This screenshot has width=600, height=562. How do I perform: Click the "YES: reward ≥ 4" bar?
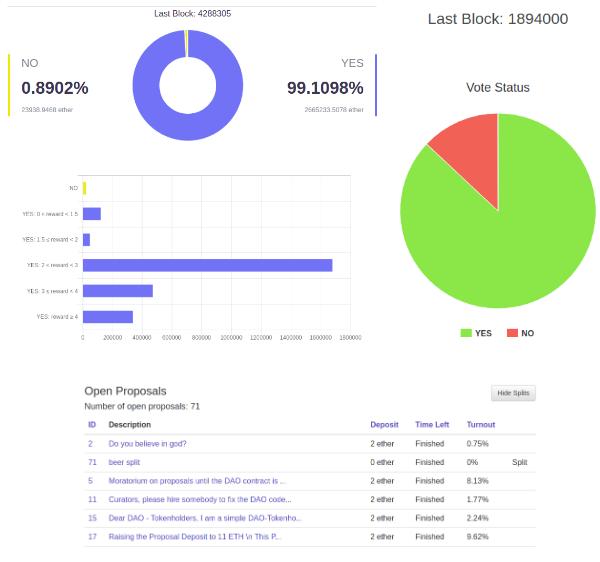tap(108, 317)
